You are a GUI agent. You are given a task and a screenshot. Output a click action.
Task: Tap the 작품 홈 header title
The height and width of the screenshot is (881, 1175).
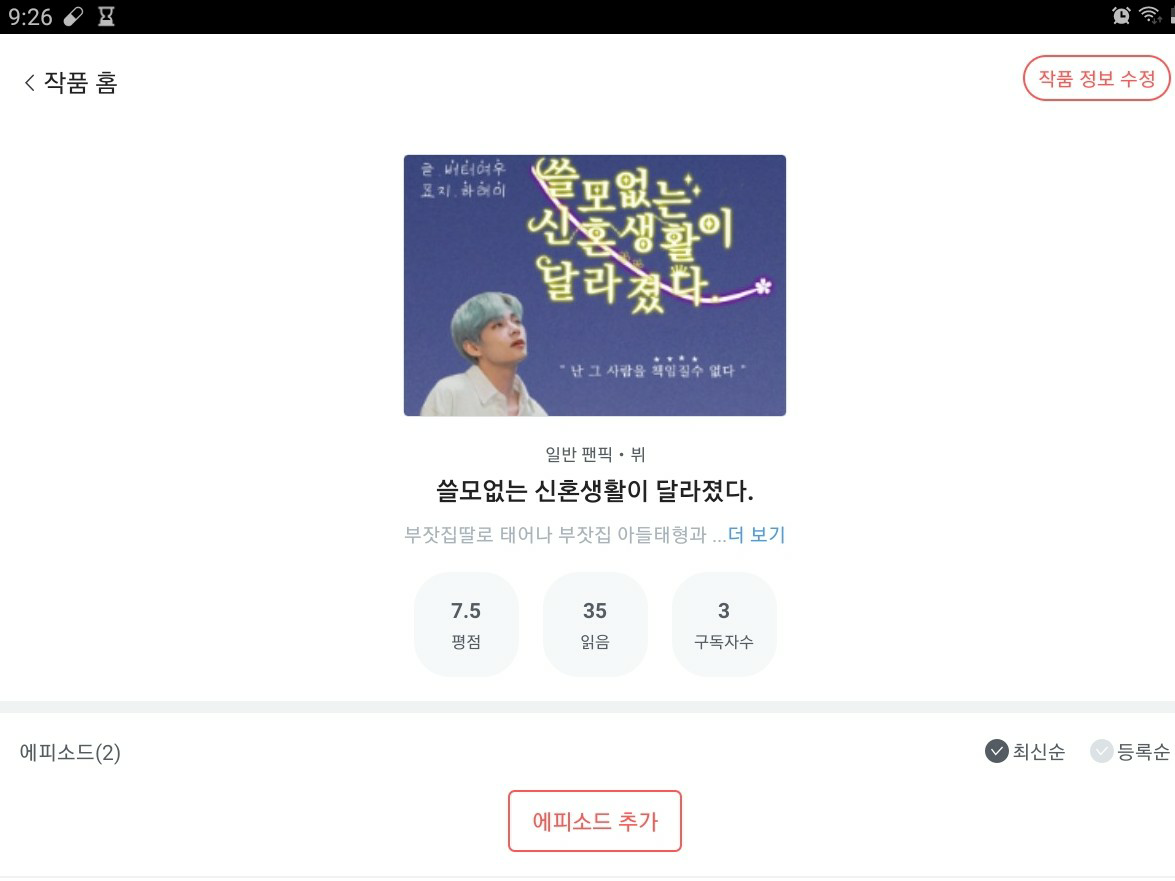[81, 82]
